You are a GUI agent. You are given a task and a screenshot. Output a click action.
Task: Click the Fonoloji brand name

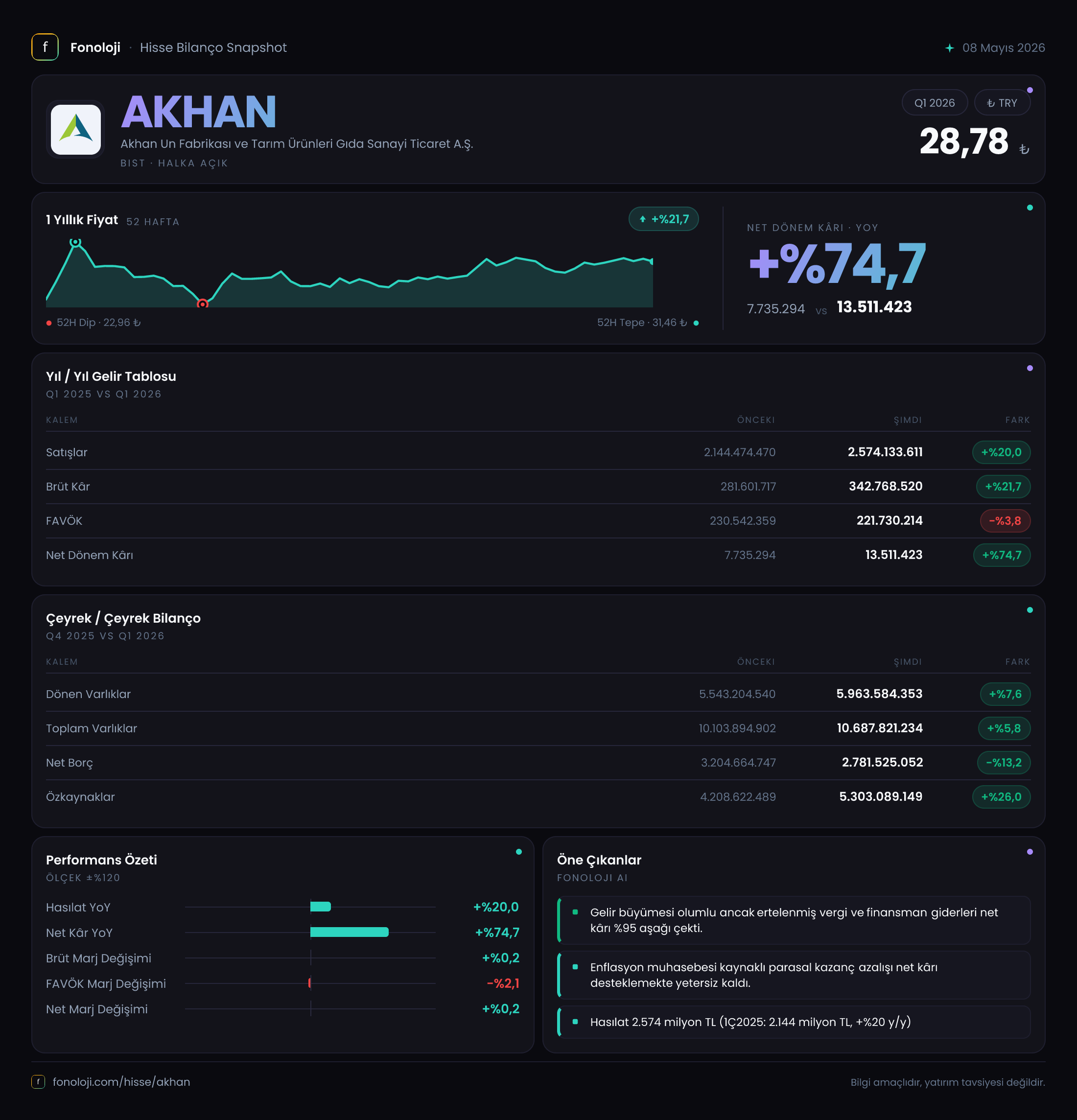click(95, 47)
